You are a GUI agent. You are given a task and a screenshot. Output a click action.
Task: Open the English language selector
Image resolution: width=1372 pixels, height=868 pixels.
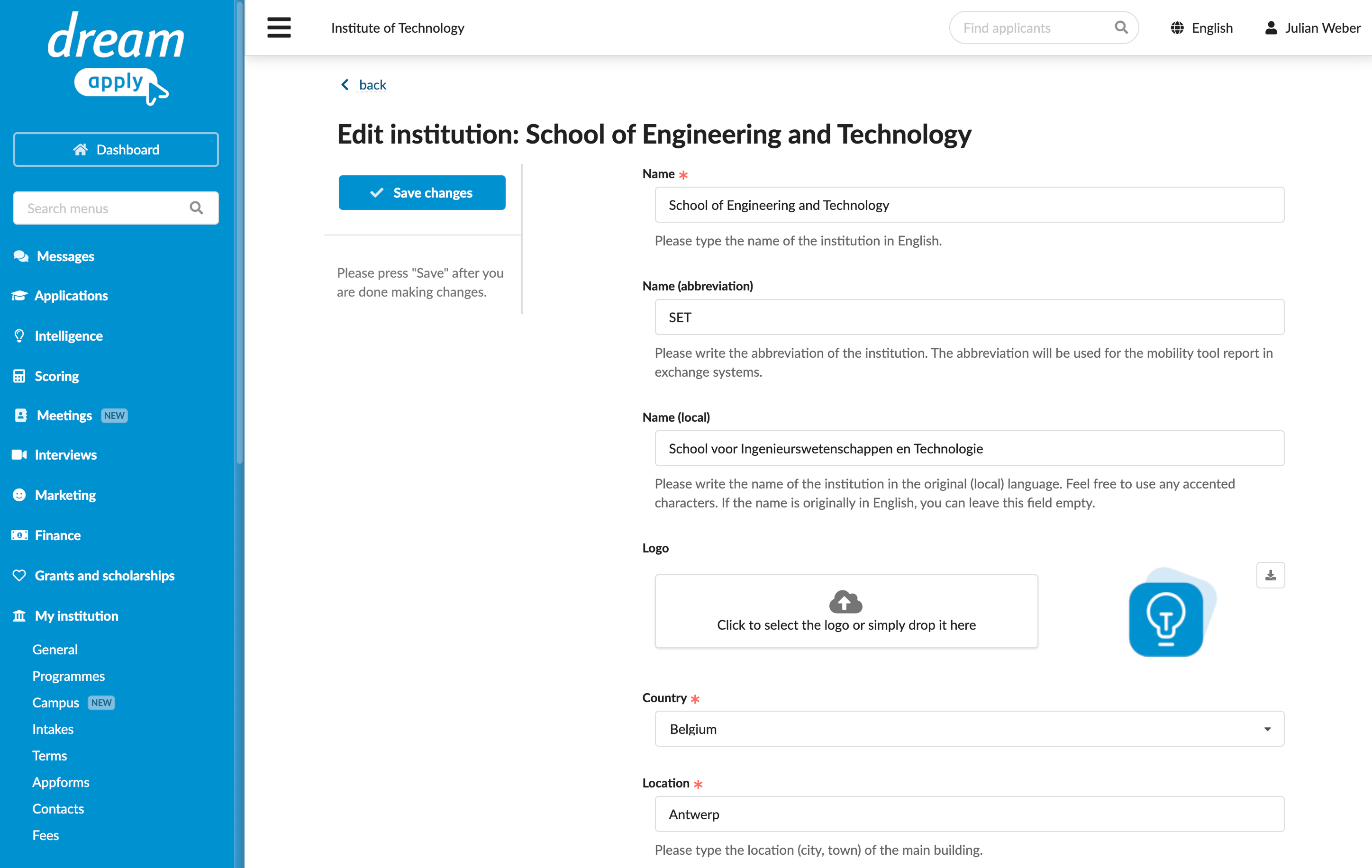coord(1201,28)
